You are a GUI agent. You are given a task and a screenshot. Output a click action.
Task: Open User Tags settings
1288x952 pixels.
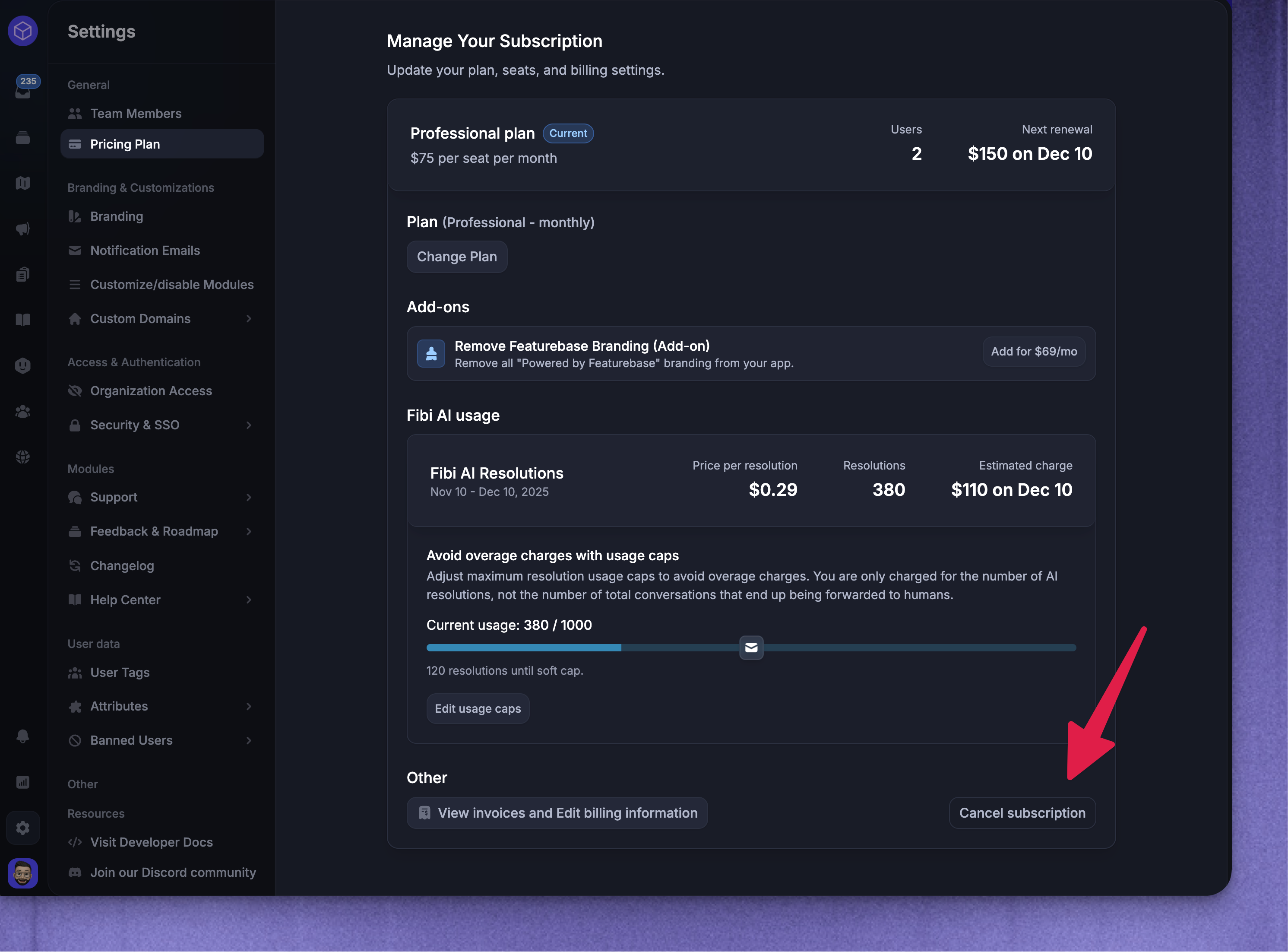[162, 673]
